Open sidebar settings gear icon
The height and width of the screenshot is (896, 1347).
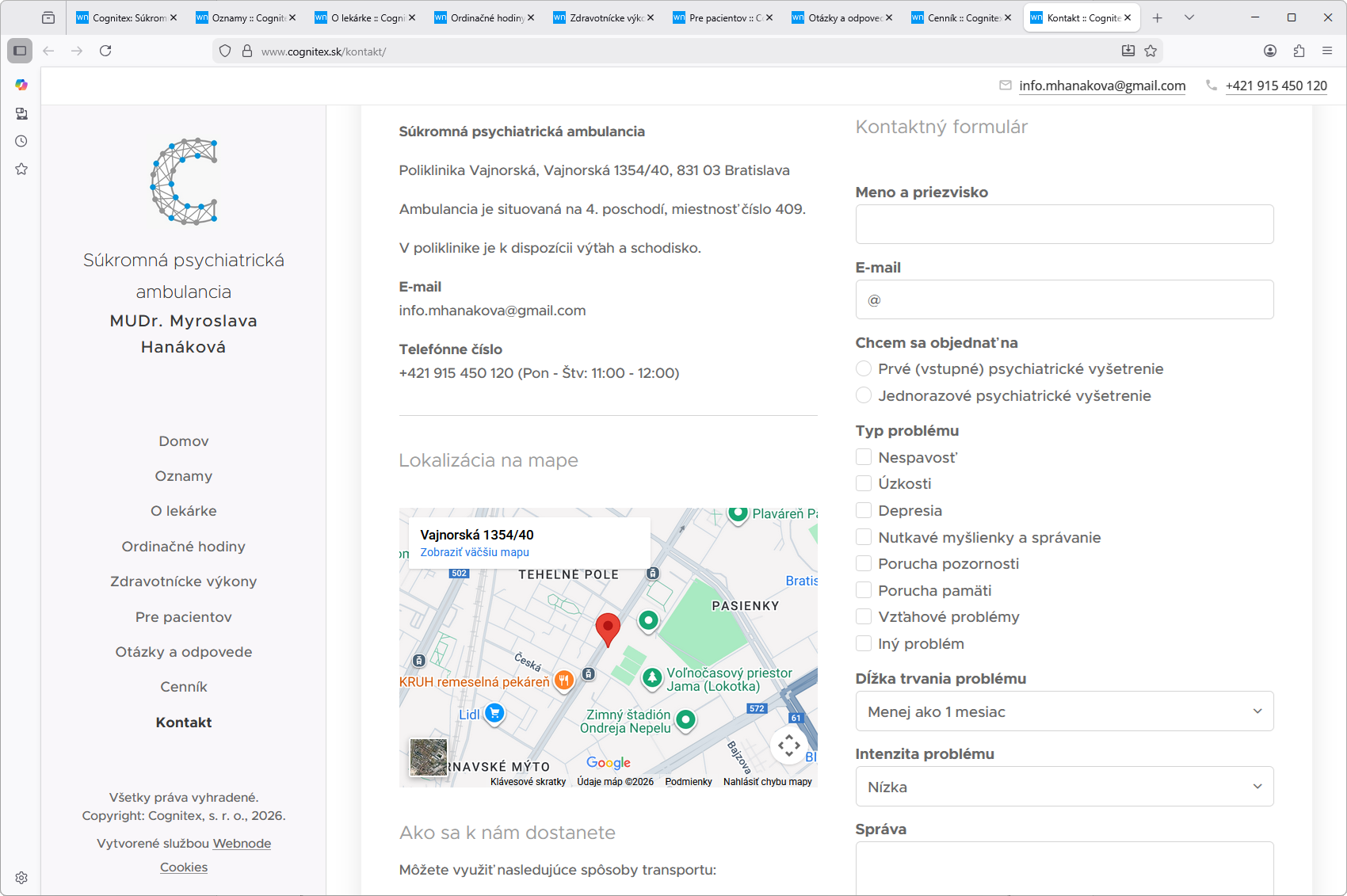click(x=21, y=878)
